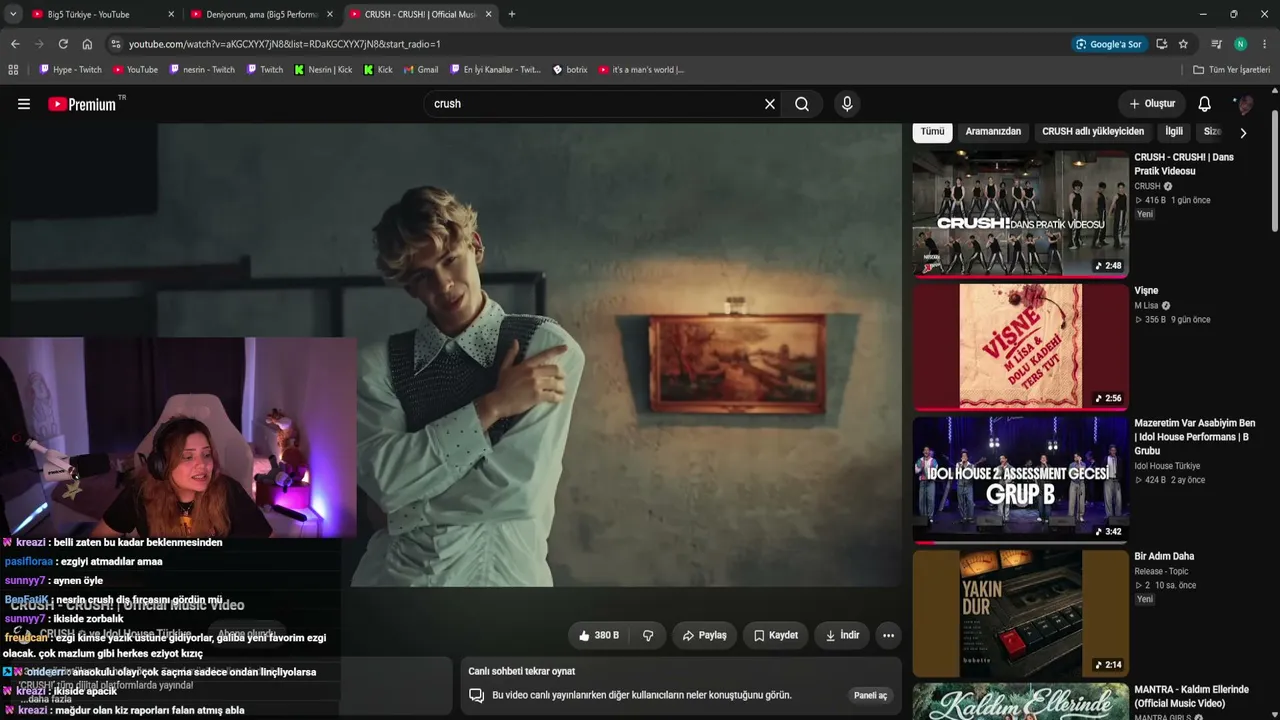Open Yakın Dur Bir Adım Daha thumbnail
Viewport: 1280px width, 720px height.
pyautogui.click(x=1020, y=612)
